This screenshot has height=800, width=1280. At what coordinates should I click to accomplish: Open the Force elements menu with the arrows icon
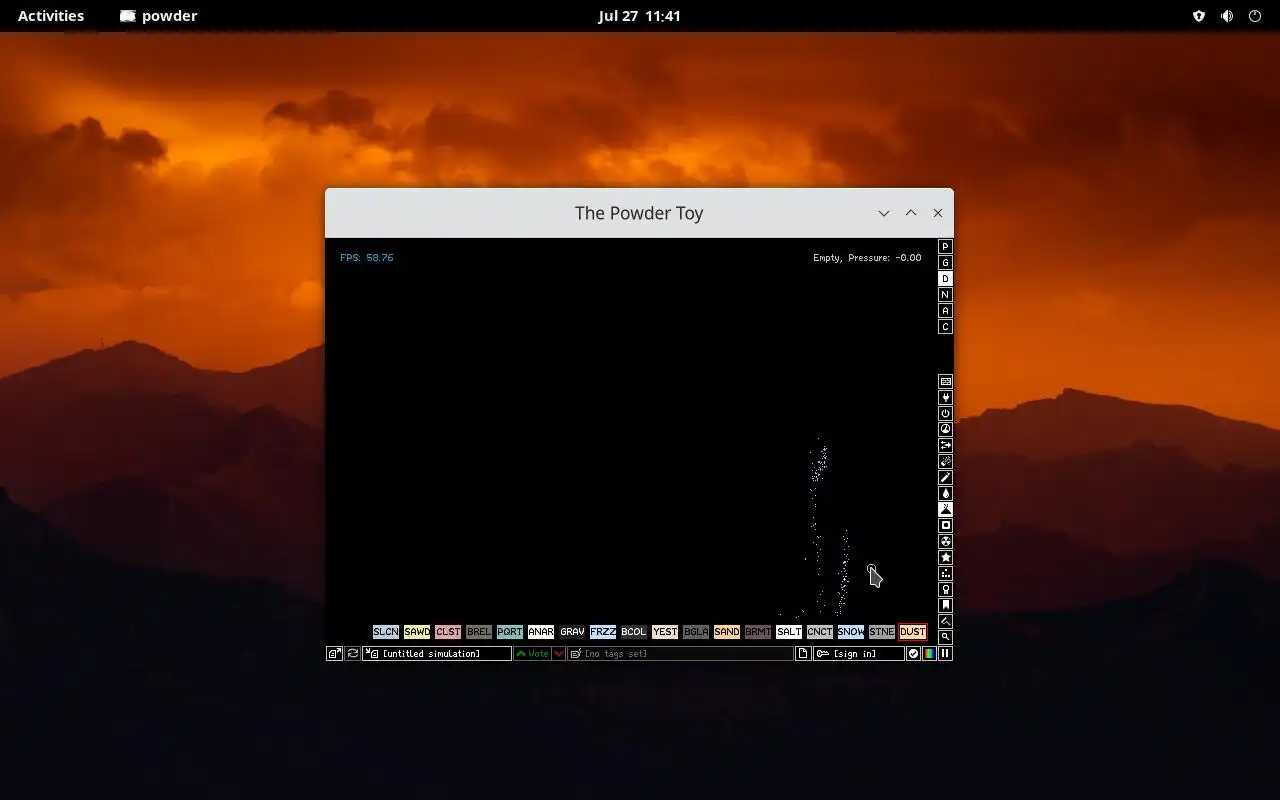coord(945,446)
